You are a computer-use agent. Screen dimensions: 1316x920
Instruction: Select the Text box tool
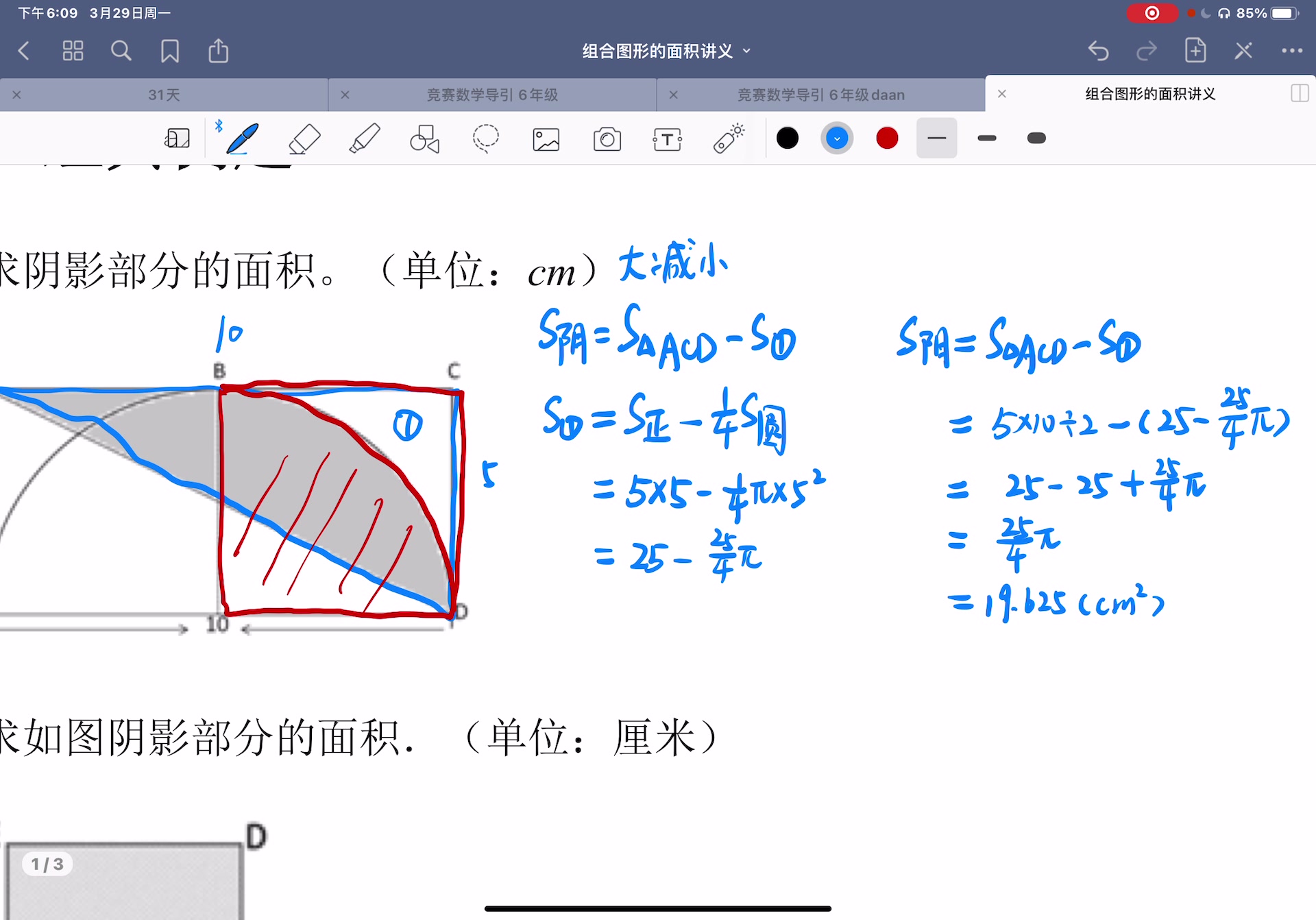click(x=668, y=139)
